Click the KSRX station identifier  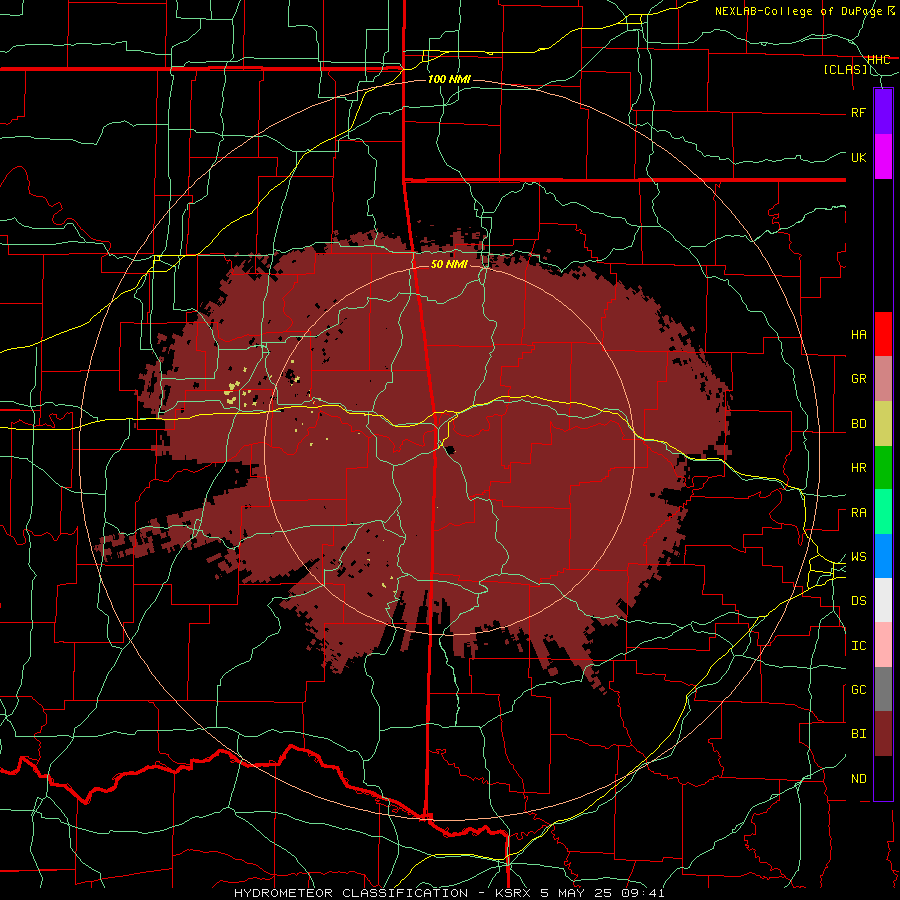coord(512,893)
